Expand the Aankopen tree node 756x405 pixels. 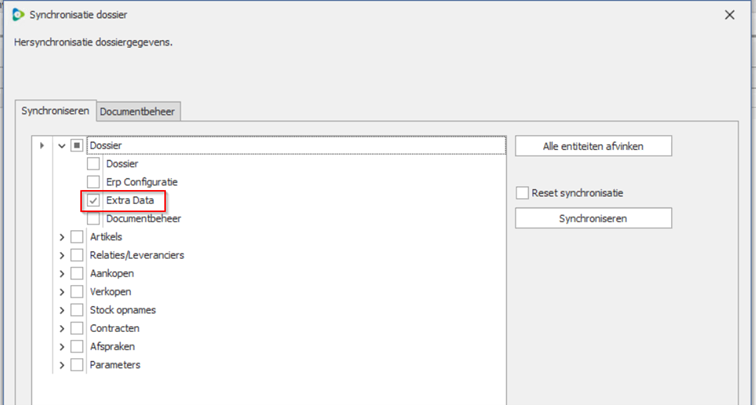click(62, 274)
